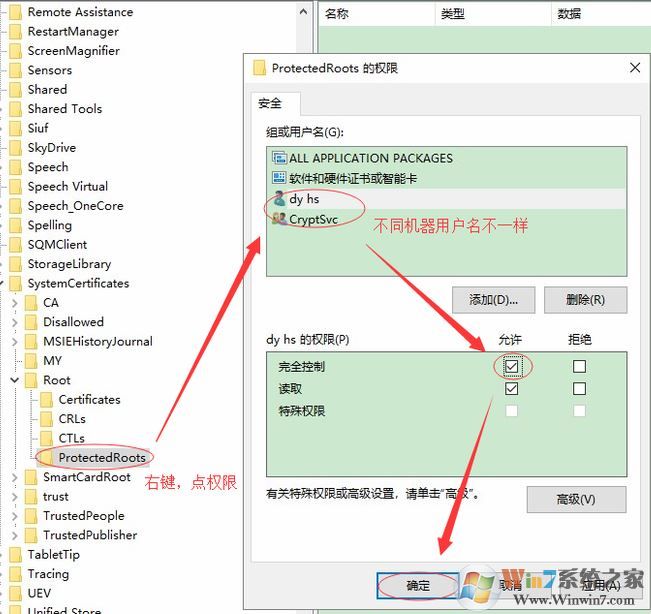The image size is (651, 614).
Task: Click the StorageLibrary folder icon
Action: tap(15, 264)
